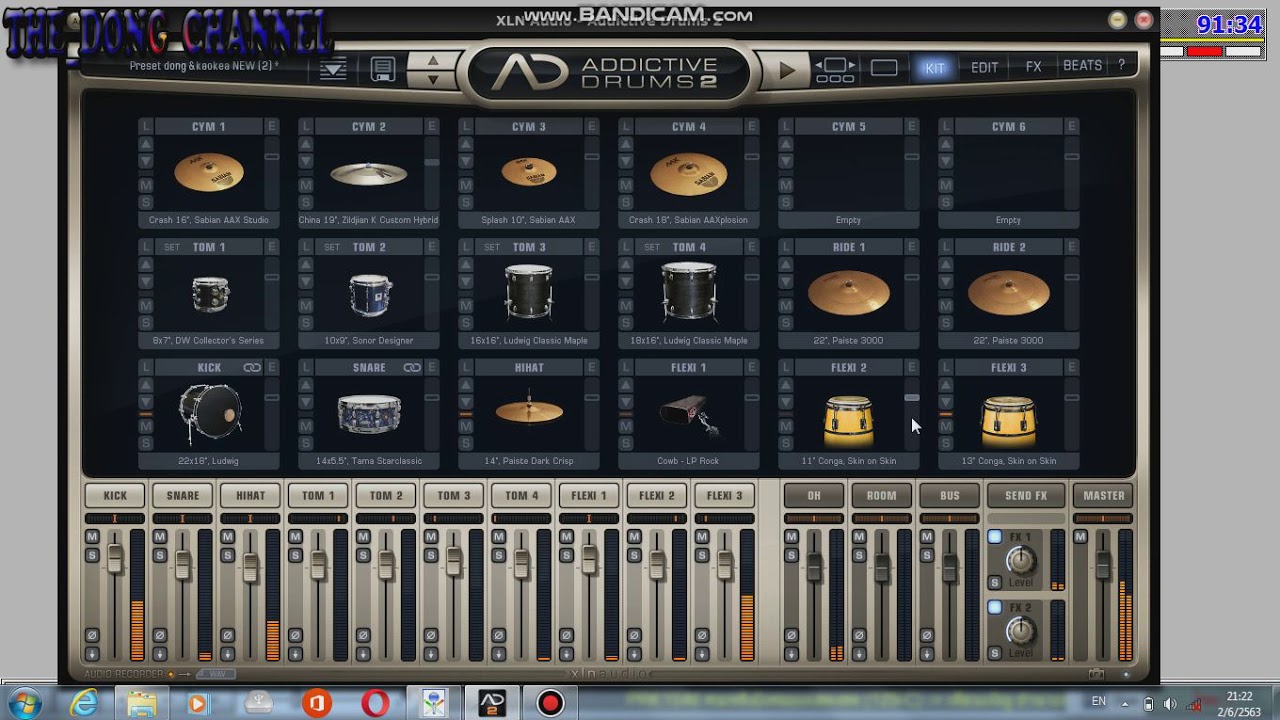Image resolution: width=1280 pixels, height=720 pixels.
Task: Mute the HIHAT mixer channel
Action: [228, 537]
